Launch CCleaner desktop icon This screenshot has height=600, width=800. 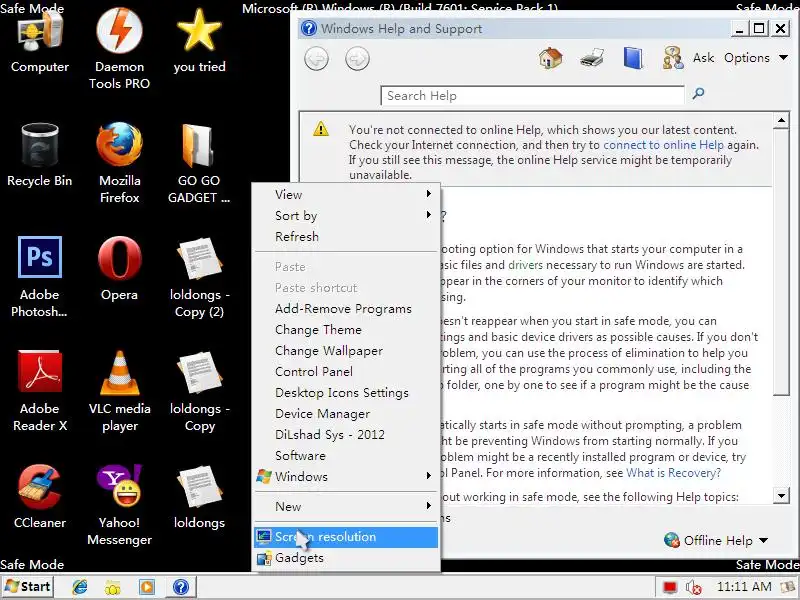(x=39, y=496)
